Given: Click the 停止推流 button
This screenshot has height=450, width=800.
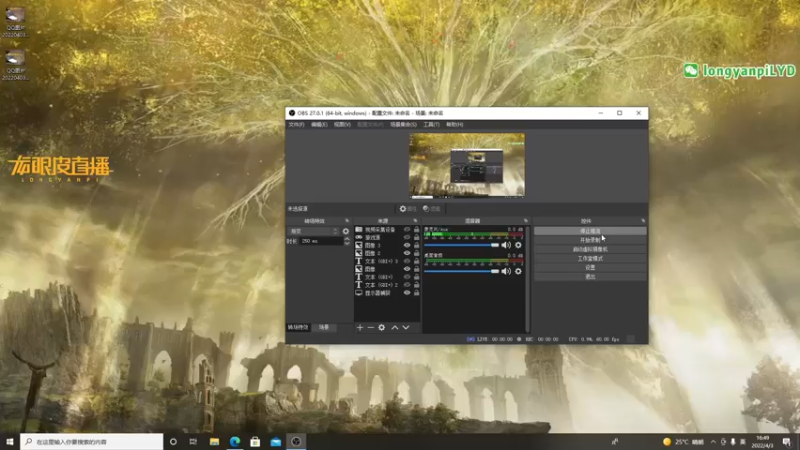Looking at the screenshot, I should (590, 231).
